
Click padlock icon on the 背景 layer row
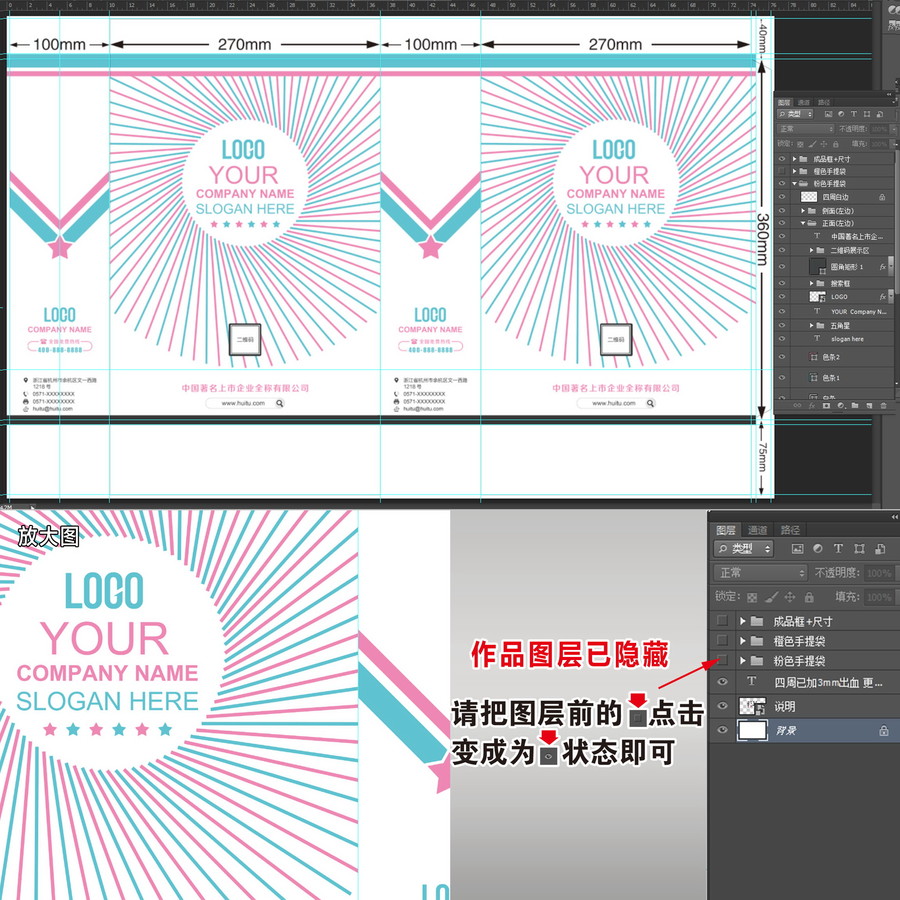click(883, 731)
